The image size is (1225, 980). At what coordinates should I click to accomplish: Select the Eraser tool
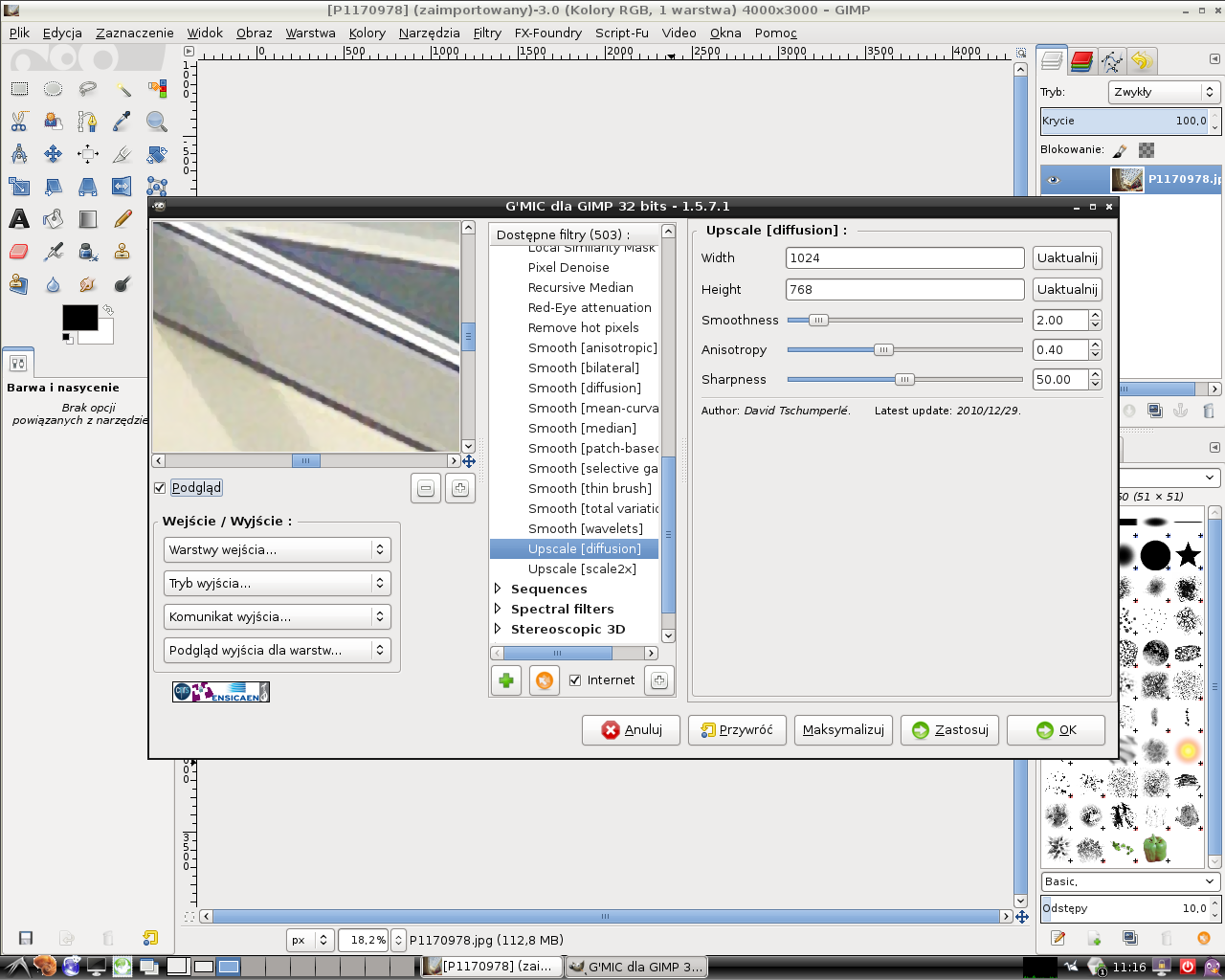click(x=19, y=252)
